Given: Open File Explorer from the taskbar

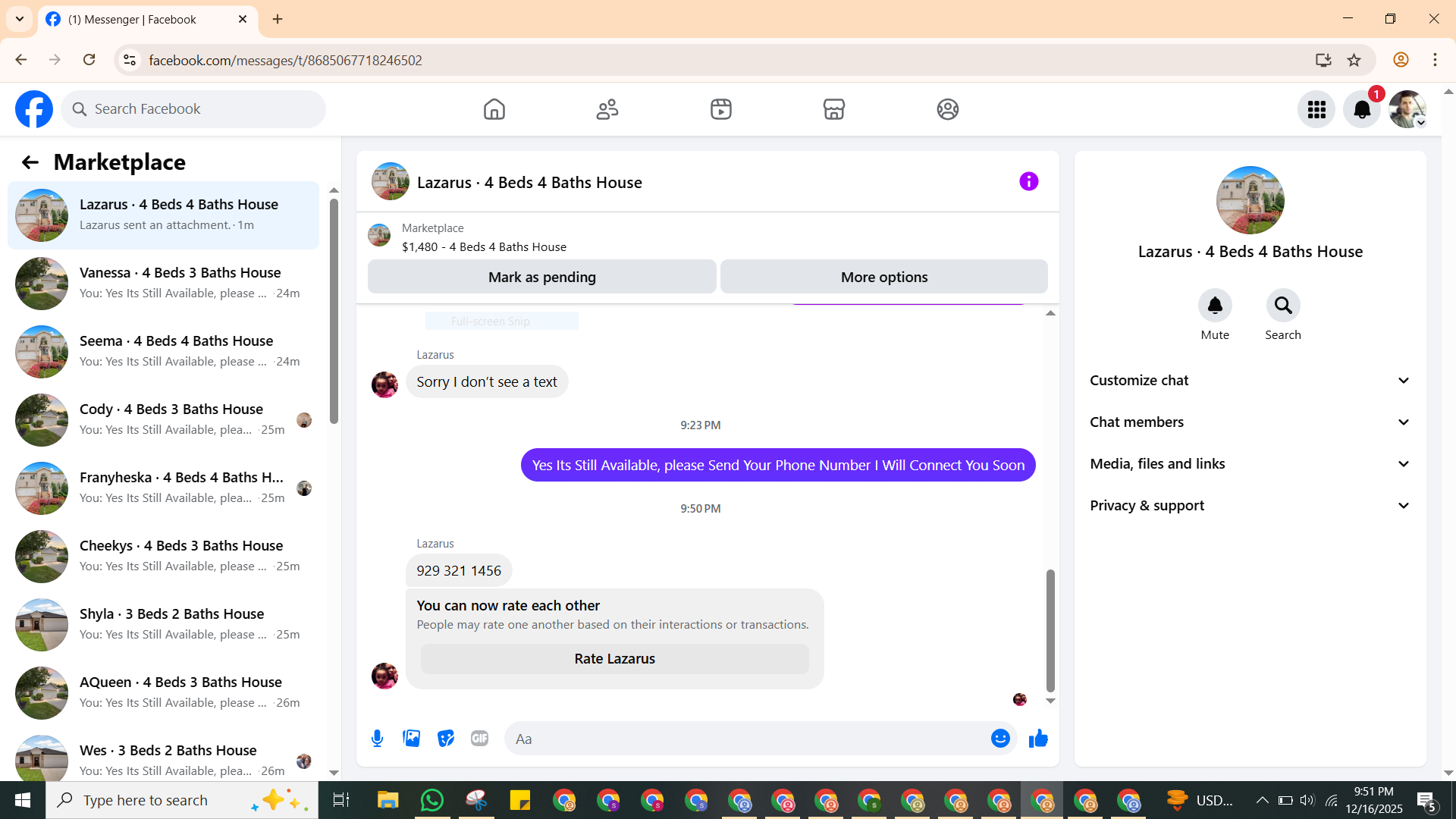Looking at the screenshot, I should coord(388,800).
